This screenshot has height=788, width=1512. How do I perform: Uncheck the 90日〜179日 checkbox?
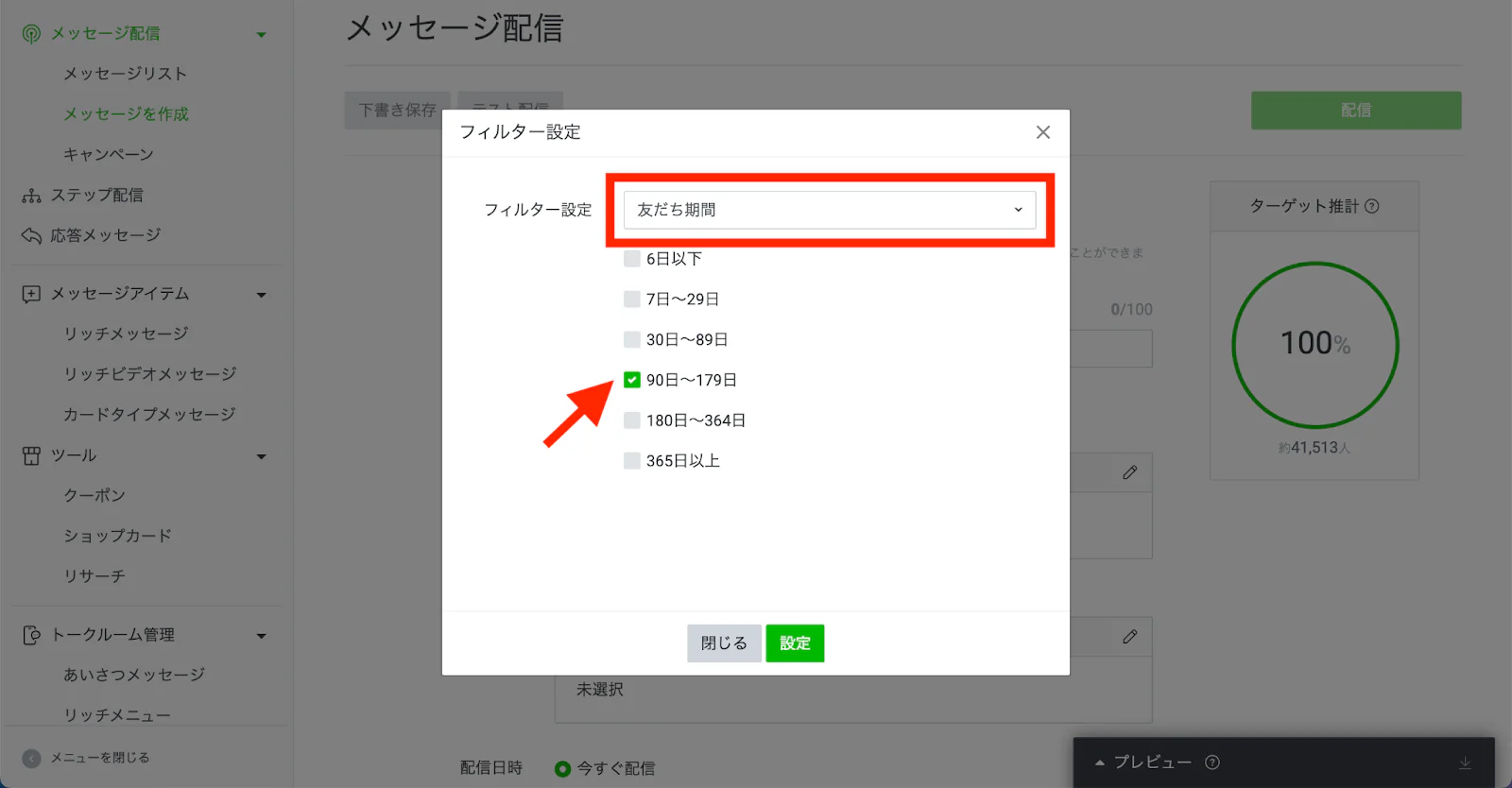point(632,380)
